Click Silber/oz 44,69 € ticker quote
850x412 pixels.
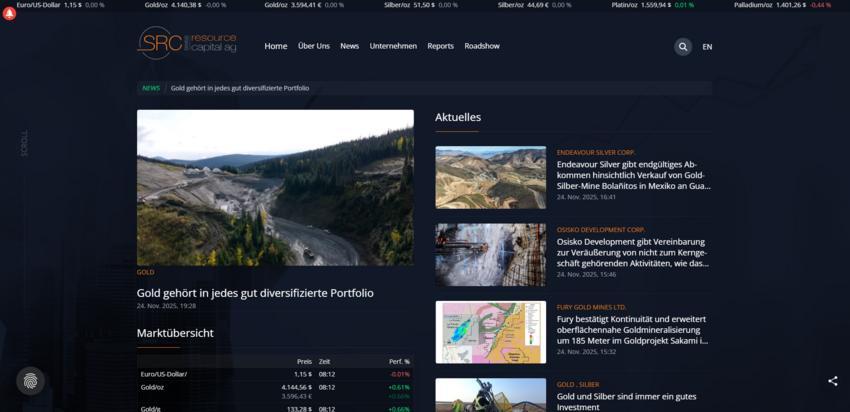point(535,5)
